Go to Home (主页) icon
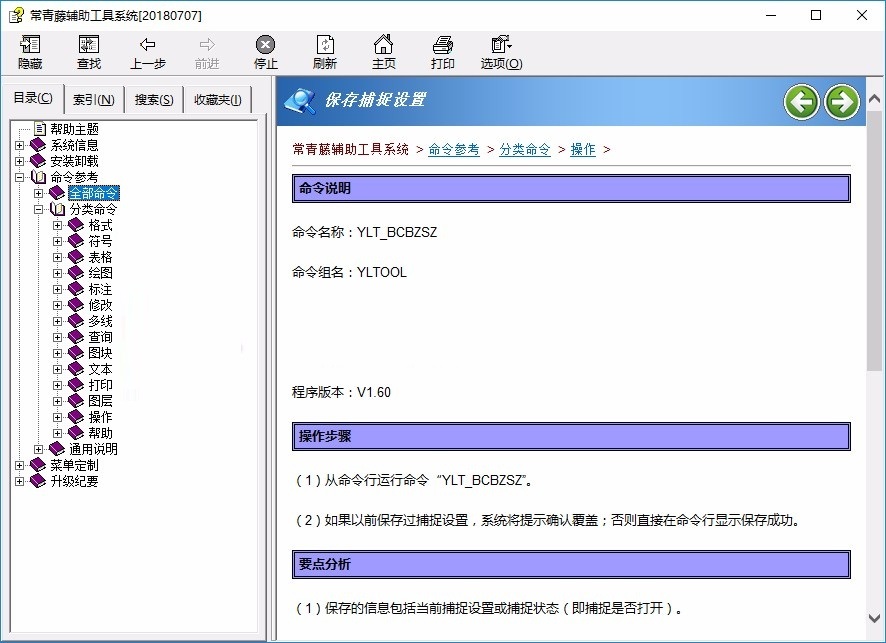 (x=384, y=51)
